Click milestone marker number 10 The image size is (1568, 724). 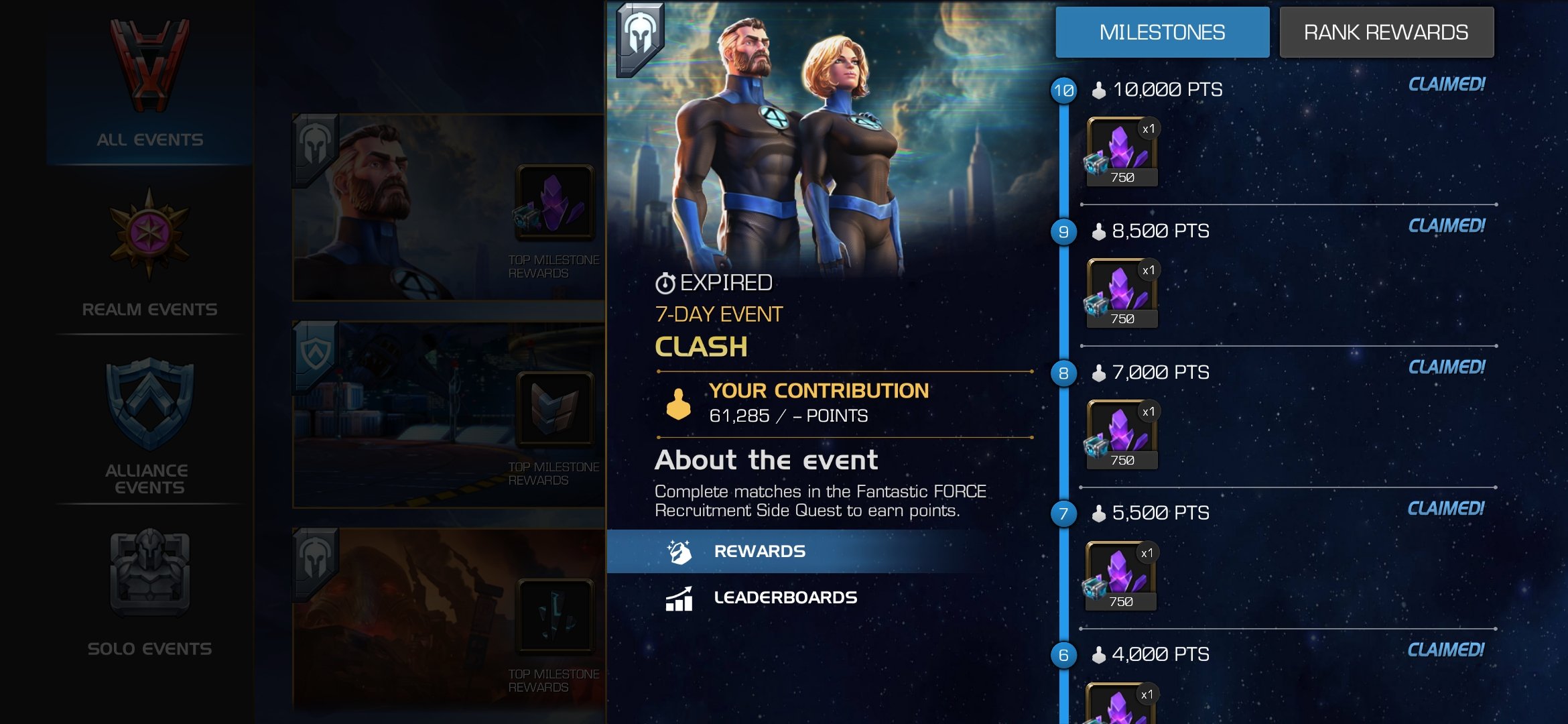pyautogui.click(x=1063, y=90)
